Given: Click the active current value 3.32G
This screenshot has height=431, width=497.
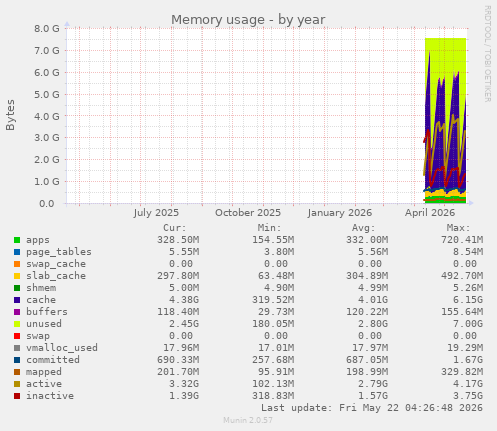Looking at the screenshot, I should click(x=184, y=384).
